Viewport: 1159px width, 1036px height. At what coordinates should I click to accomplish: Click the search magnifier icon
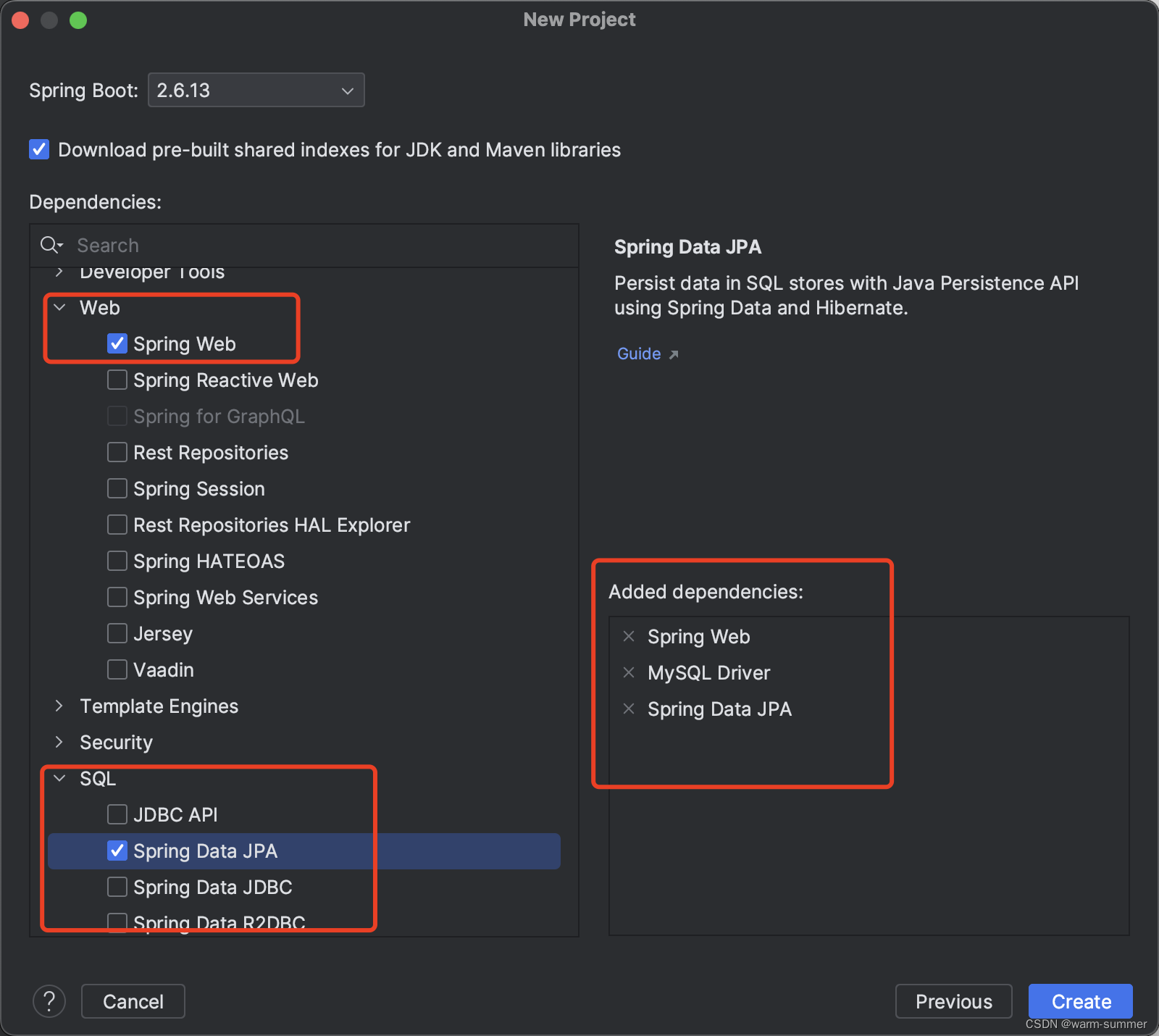51,245
